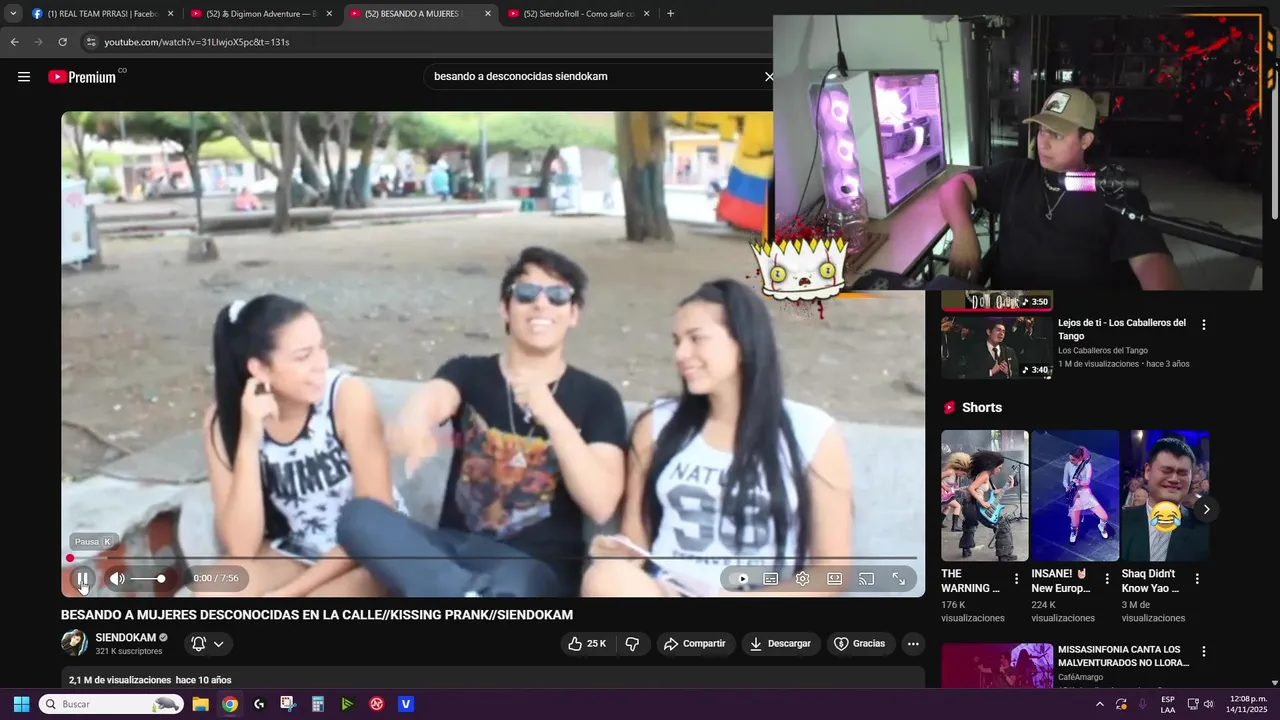Expand the description box with 2,1 M visualizaciones
This screenshot has width=1280, height=720.
point(493,679)
